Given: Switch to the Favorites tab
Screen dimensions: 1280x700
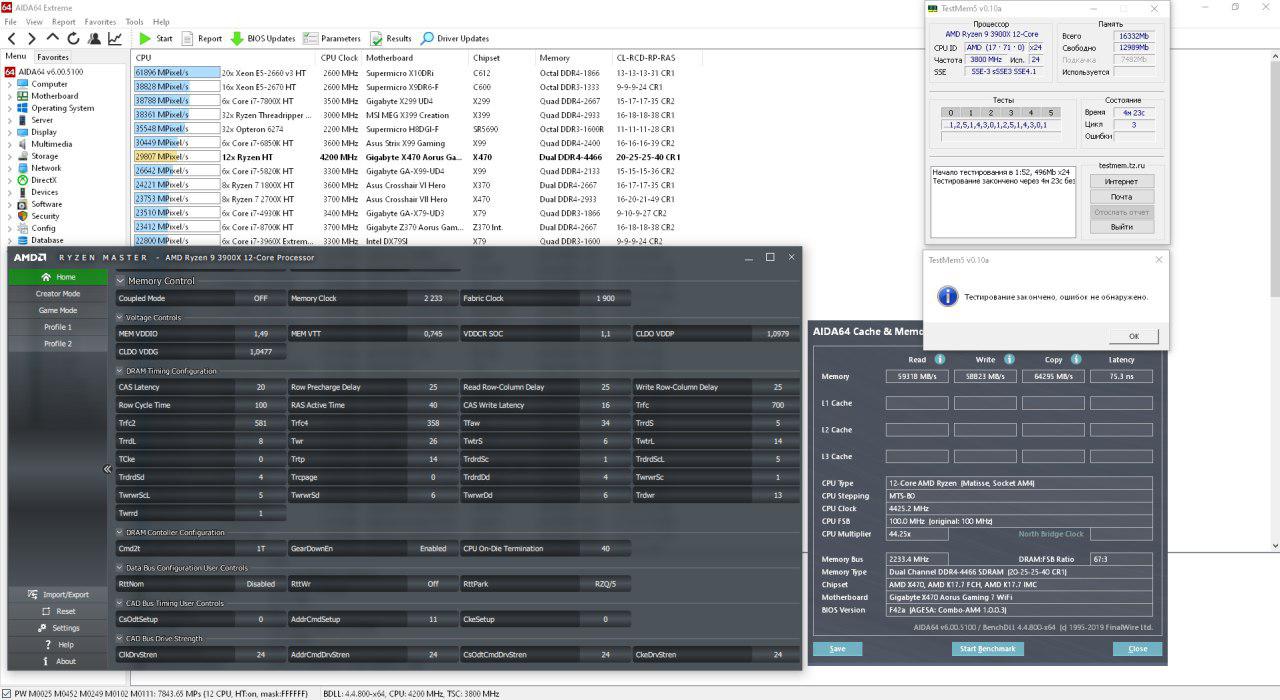Looking at the screenshot, I should pyautogui.click(x=53, y=57).
